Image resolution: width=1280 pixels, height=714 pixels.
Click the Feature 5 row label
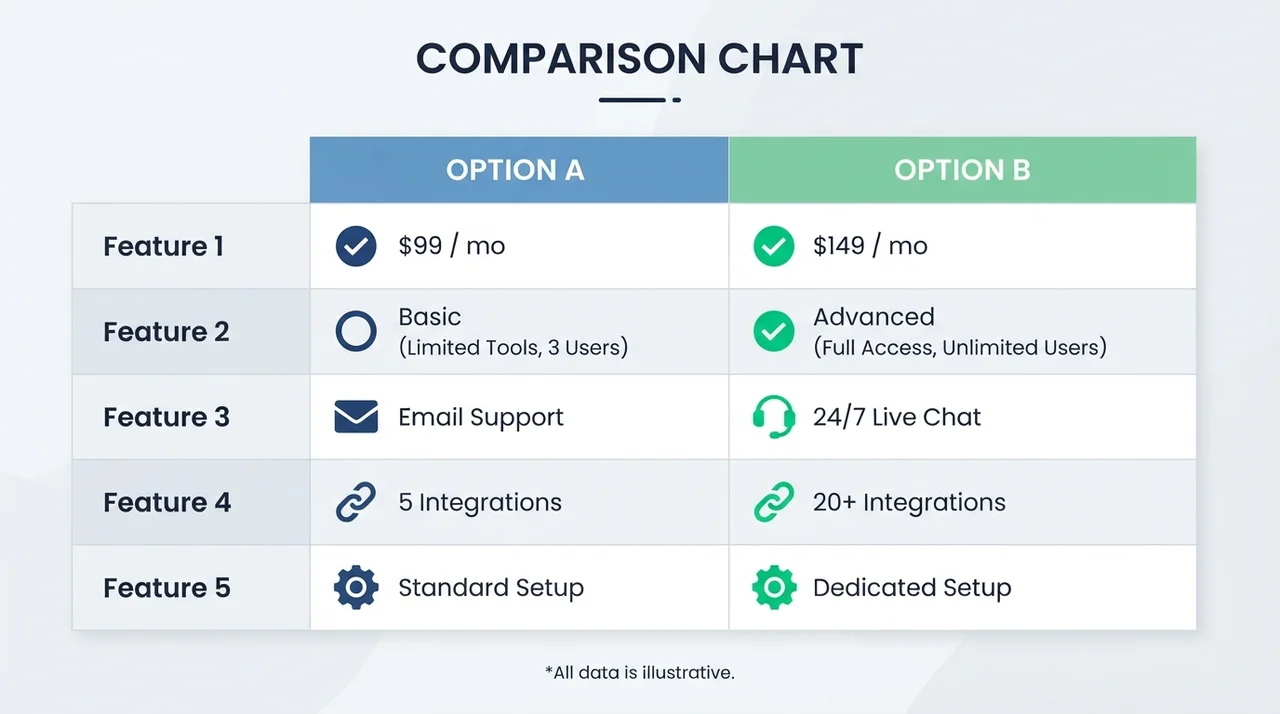point(166,588)
